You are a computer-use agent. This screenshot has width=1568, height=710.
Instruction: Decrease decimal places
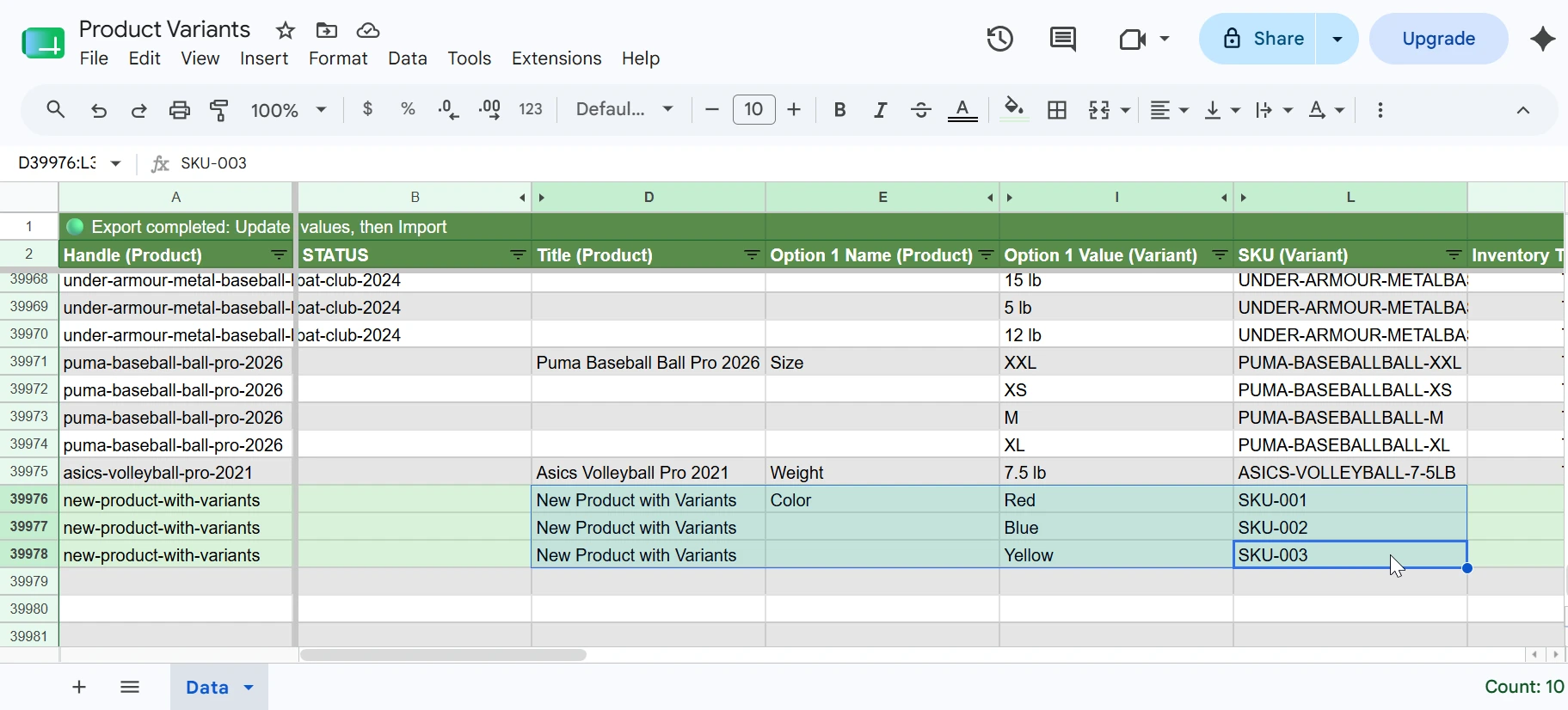(448, 109)
